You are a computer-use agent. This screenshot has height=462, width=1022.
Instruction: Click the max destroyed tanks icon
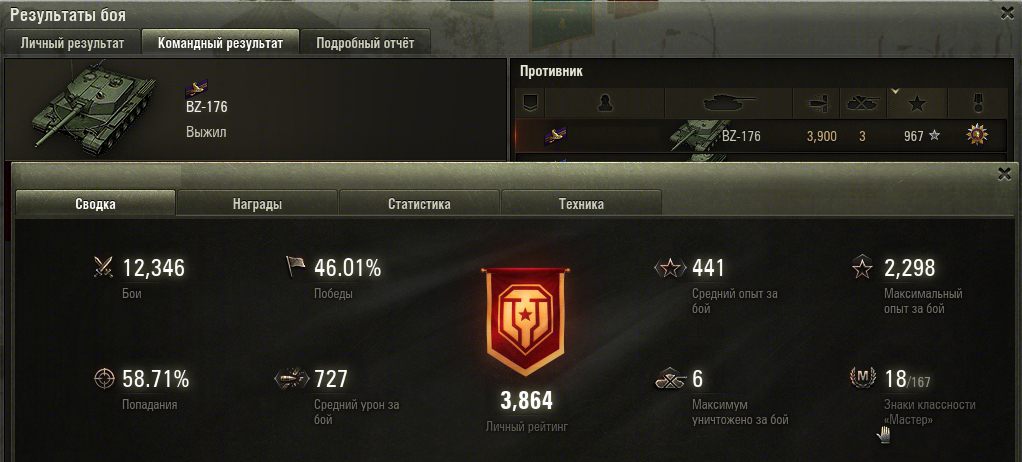[671, 379]
